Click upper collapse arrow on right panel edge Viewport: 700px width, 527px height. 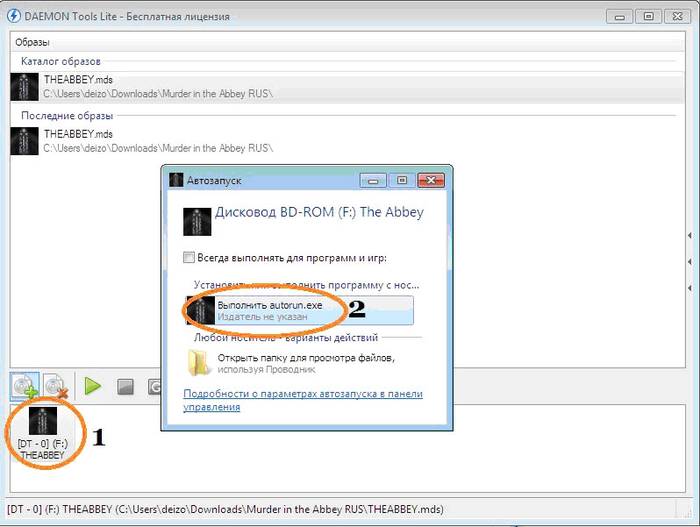tap(689, 236)
